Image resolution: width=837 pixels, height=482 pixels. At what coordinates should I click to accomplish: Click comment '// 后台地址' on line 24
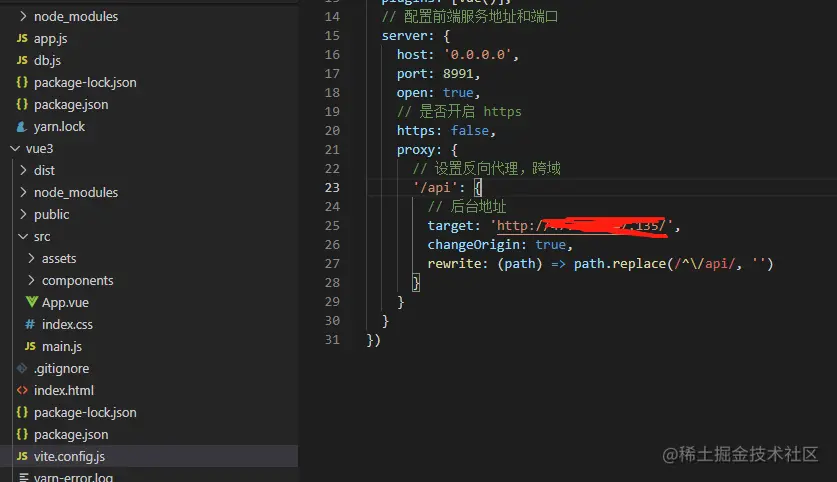(467, 207)
